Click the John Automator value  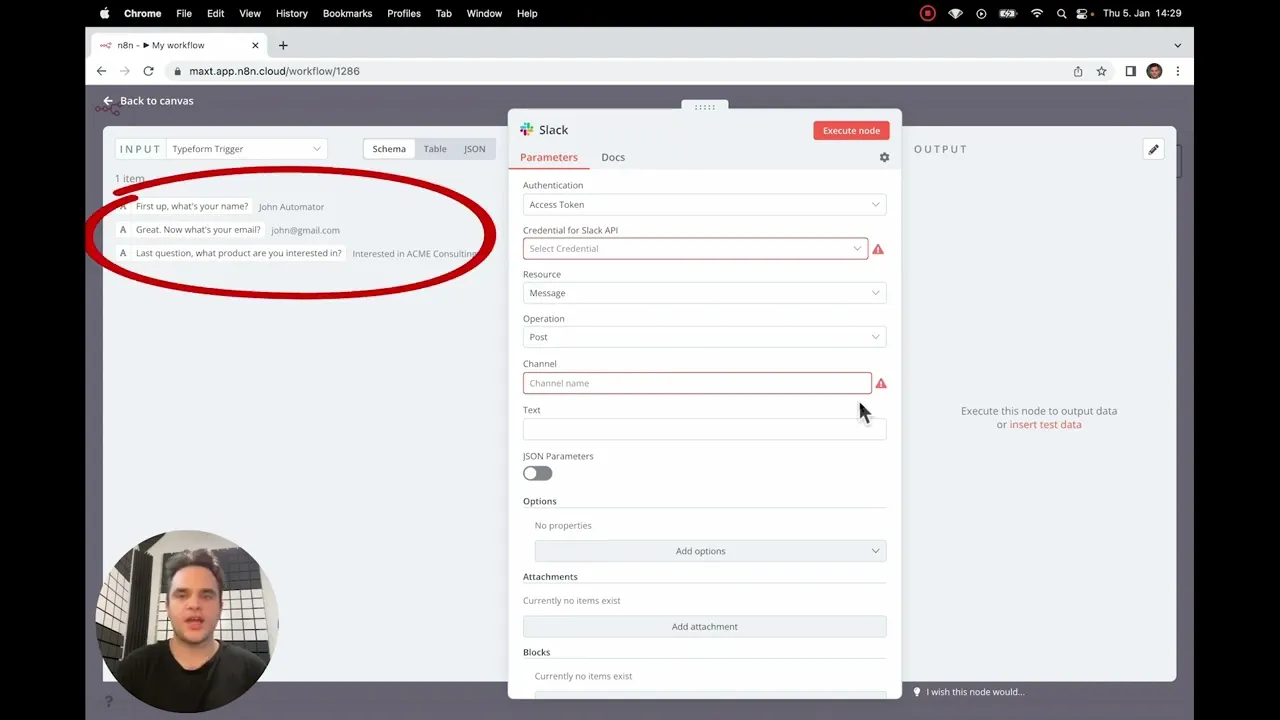point(291,207)
